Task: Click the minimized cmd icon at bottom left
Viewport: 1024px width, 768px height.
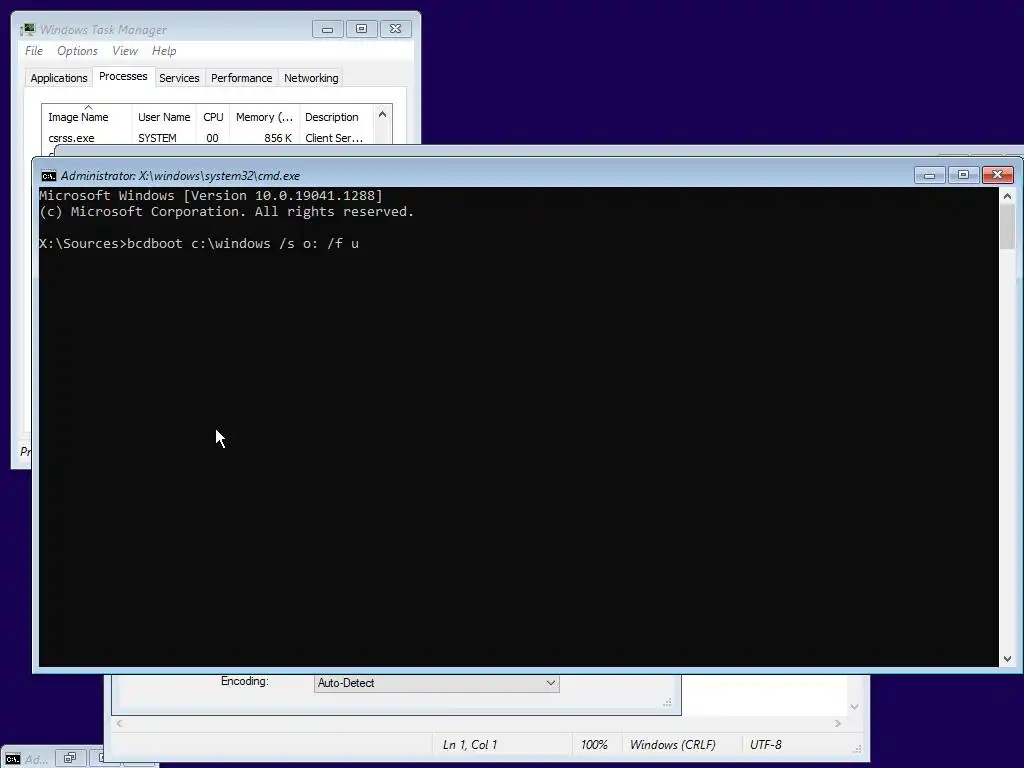Action: pos(13,759)
